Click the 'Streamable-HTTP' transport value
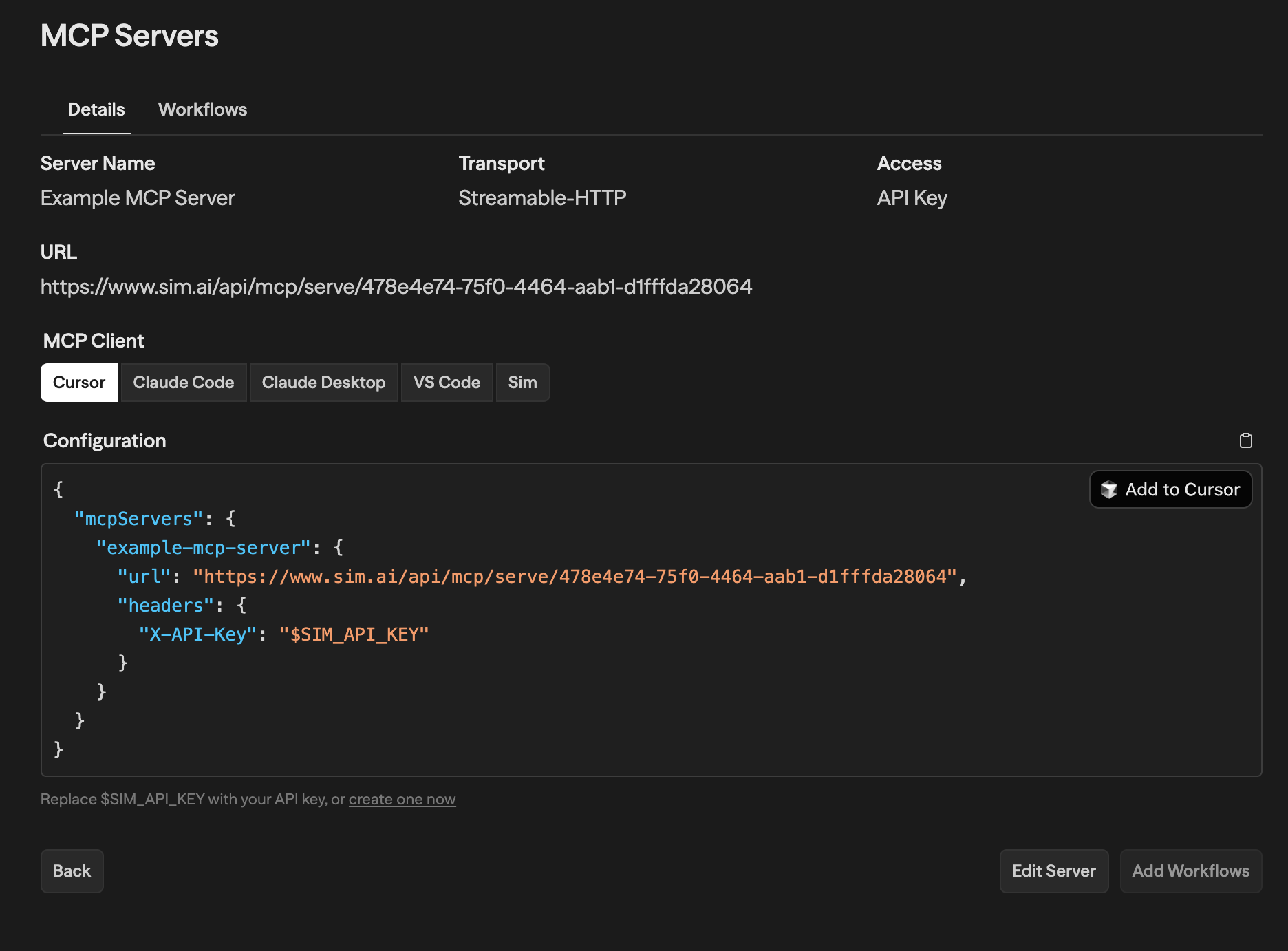The height and width of the screenshot is (951, 1288). click(542, 198)
